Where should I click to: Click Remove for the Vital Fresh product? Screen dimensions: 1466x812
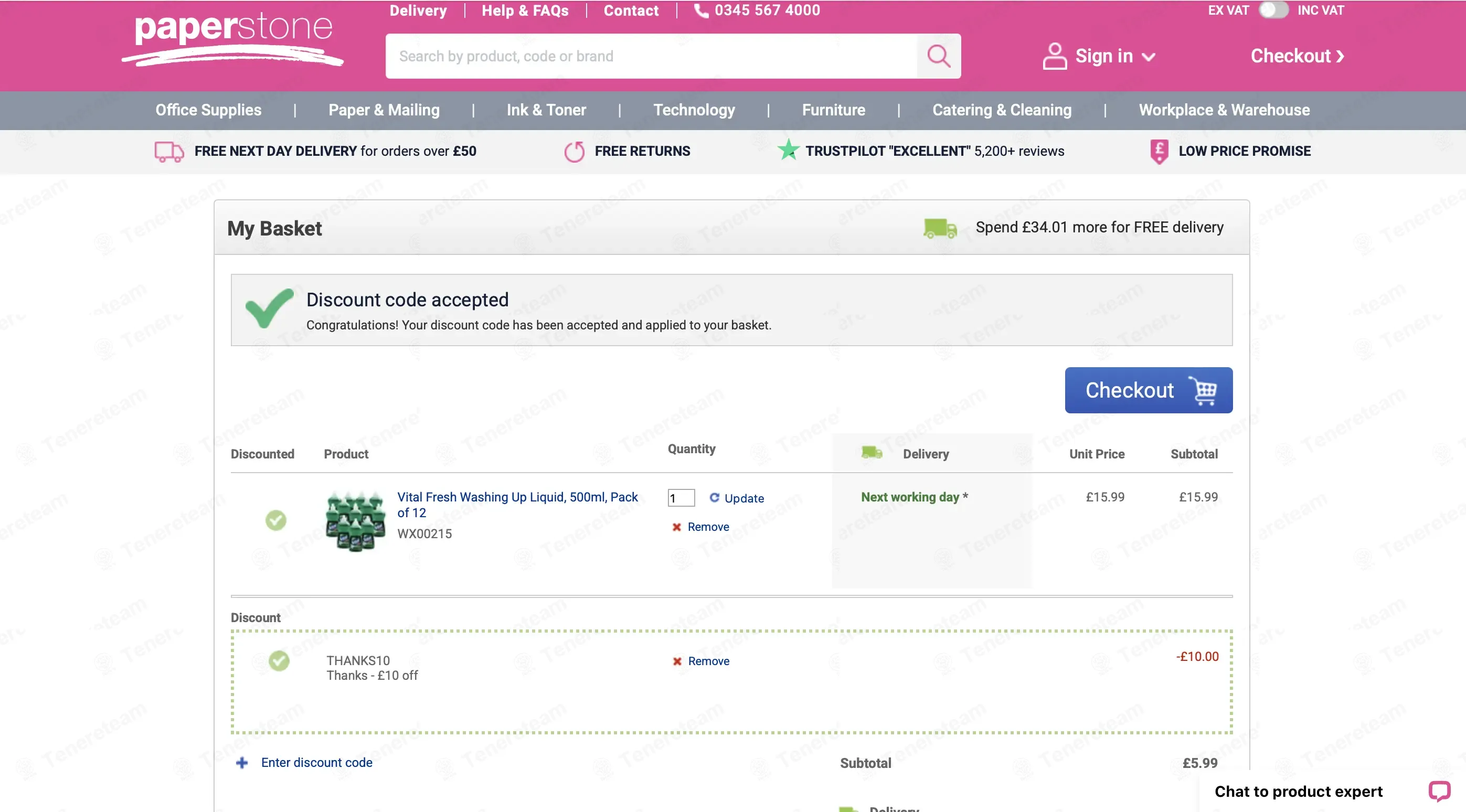click(708, 527)
